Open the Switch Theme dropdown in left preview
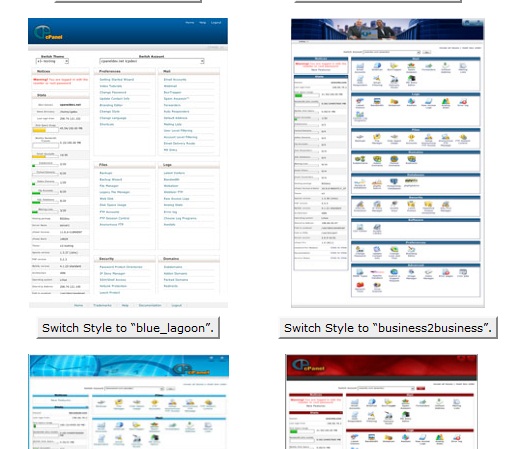 [x=52, y=61]
